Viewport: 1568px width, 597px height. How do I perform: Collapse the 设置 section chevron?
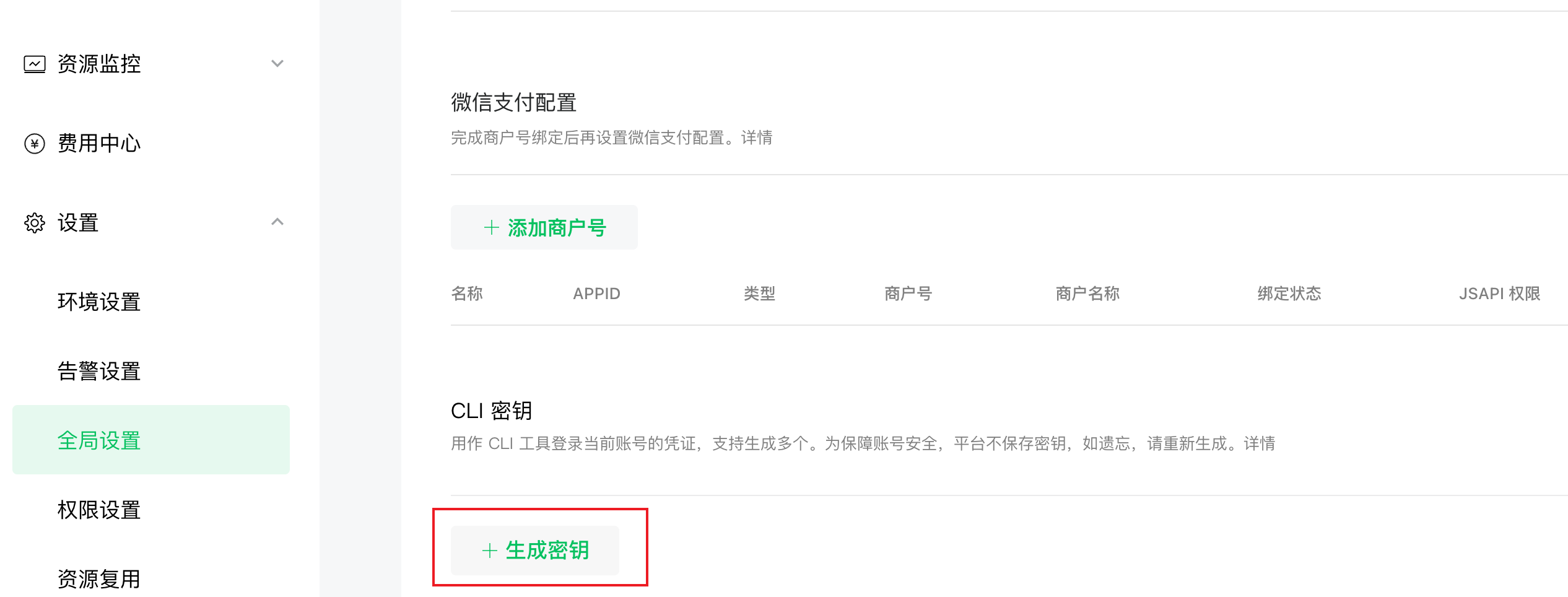pos(277,222)
